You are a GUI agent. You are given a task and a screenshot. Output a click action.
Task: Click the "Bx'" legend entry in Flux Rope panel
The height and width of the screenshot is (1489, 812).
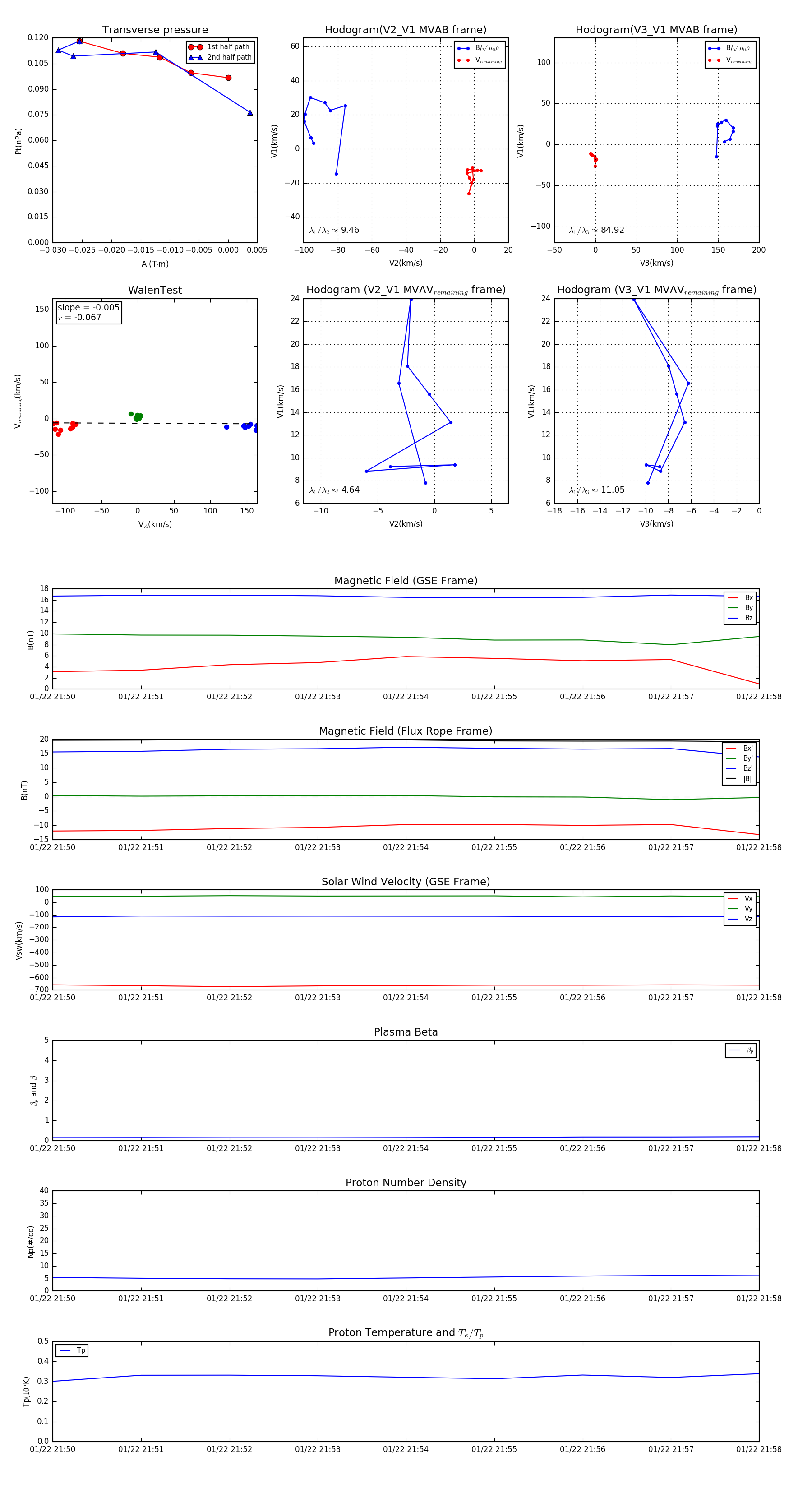point(740,748)
